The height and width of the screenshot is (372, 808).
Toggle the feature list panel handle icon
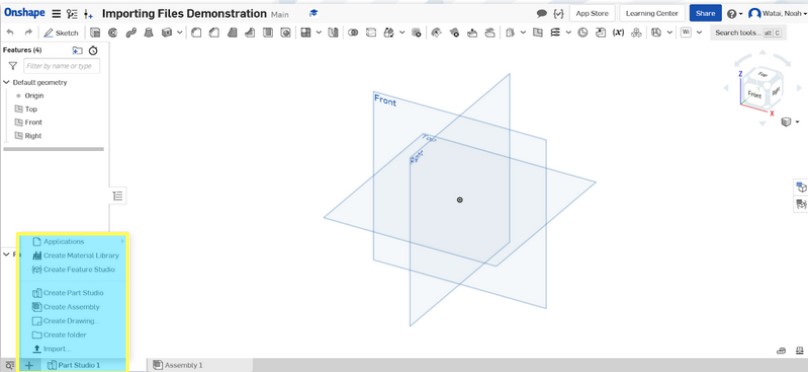pyautogui.click(x=118, y=196)
